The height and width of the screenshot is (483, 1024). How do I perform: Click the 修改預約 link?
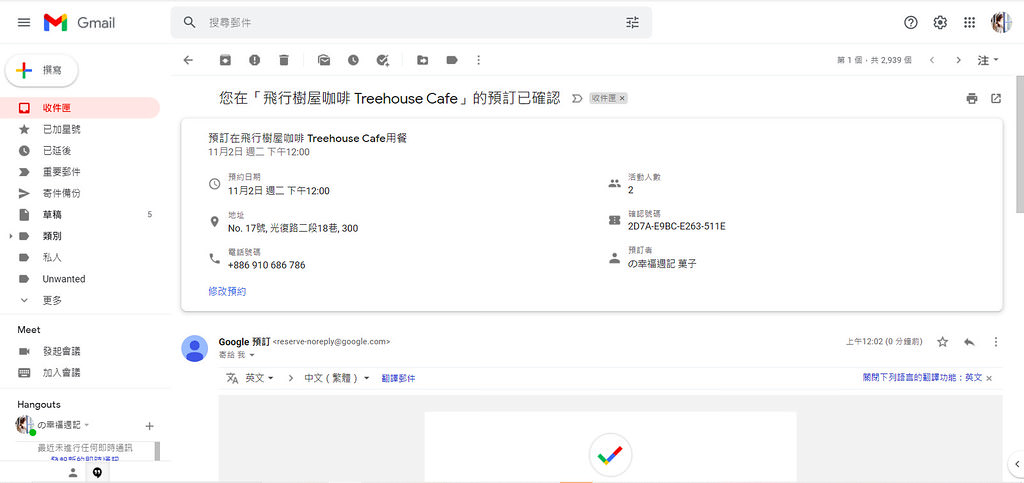click(x=227, y=291)
